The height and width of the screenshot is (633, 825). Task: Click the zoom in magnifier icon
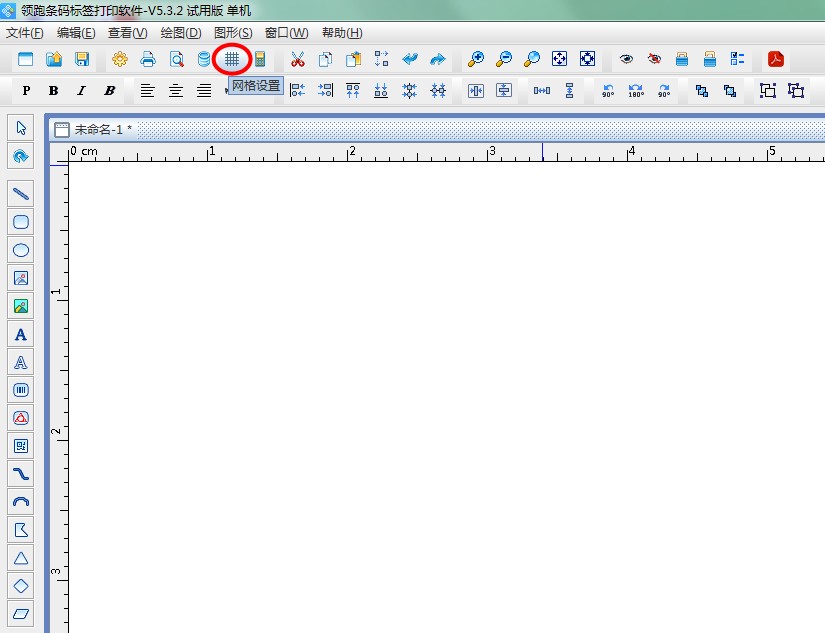[476, 59]
